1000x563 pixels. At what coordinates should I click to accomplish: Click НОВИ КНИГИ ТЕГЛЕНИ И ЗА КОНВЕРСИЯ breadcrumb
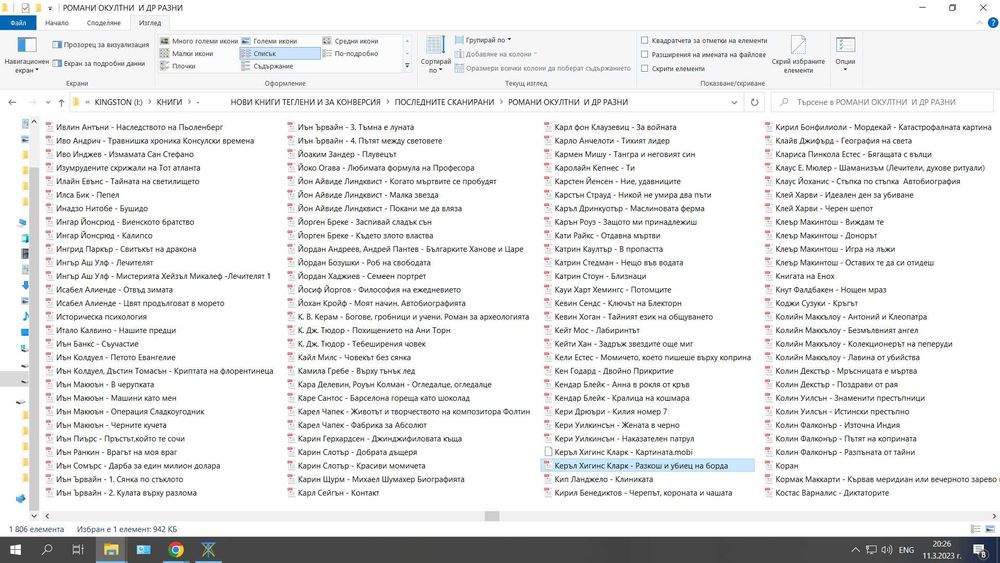click(305, 102)
